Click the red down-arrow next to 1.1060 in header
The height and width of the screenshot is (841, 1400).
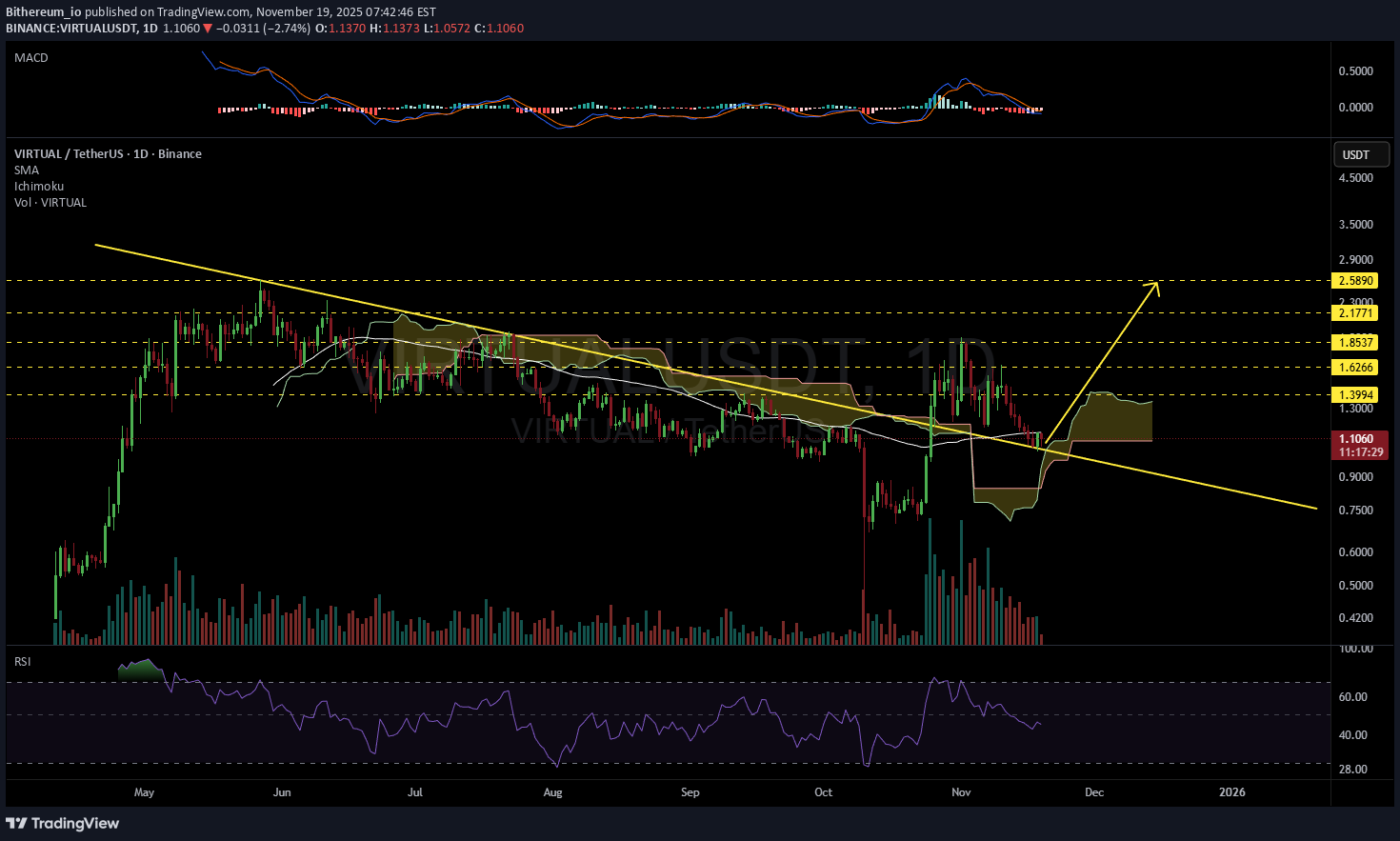pyautogui.click(x=208, y=29)
